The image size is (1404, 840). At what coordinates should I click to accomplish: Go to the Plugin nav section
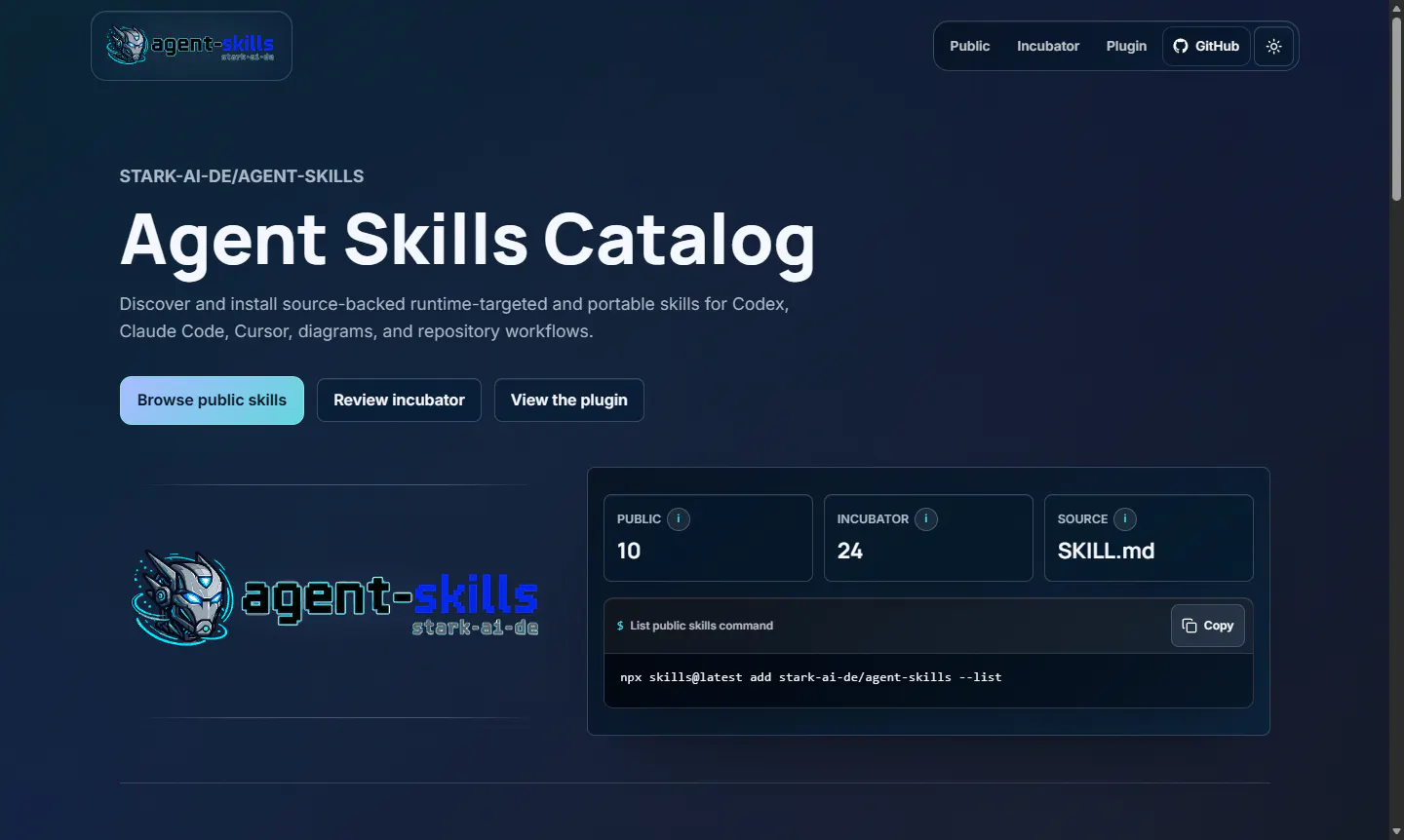(1126, 46)
